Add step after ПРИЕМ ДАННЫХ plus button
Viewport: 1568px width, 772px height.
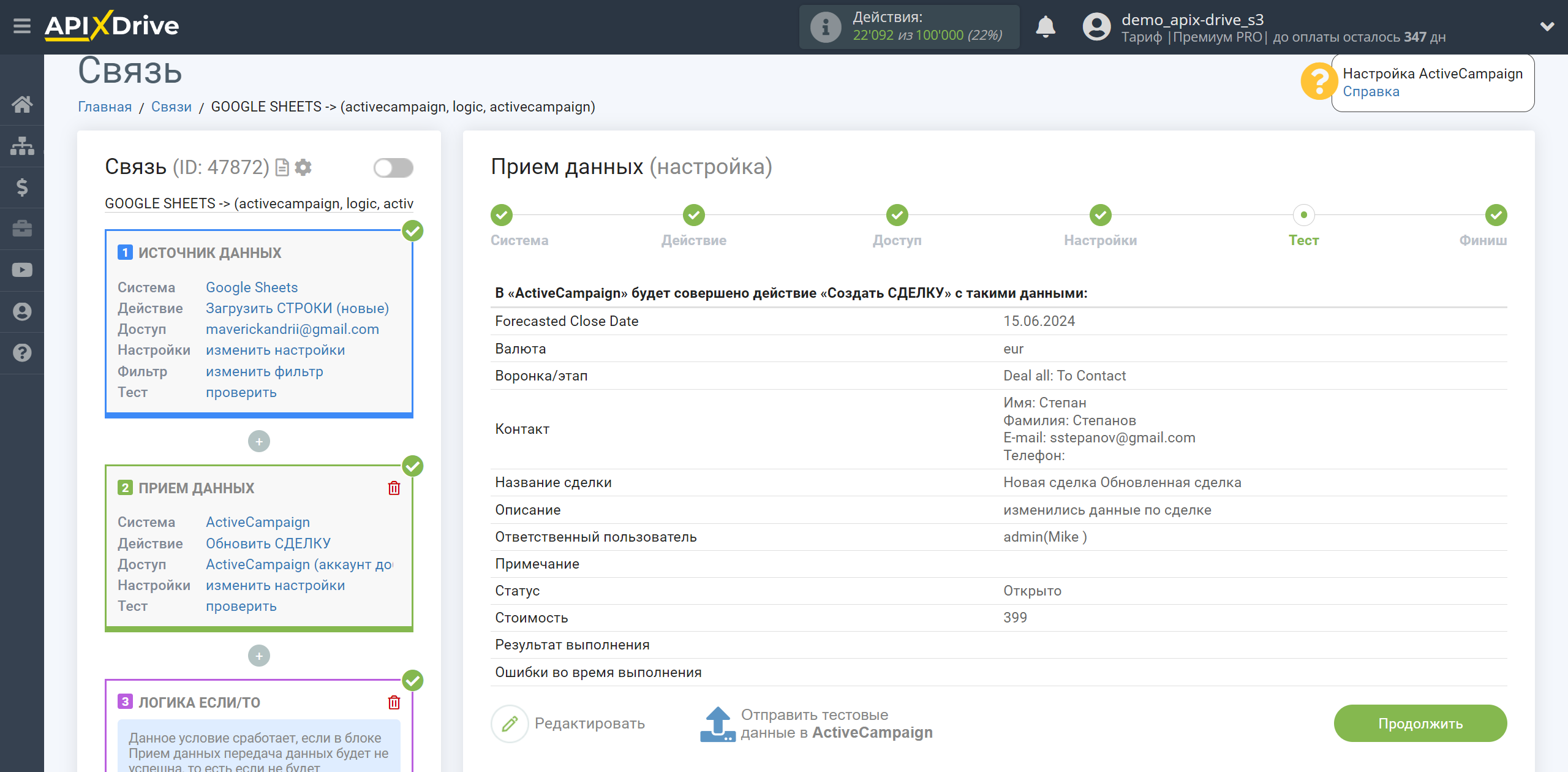[x=259, y=656]
